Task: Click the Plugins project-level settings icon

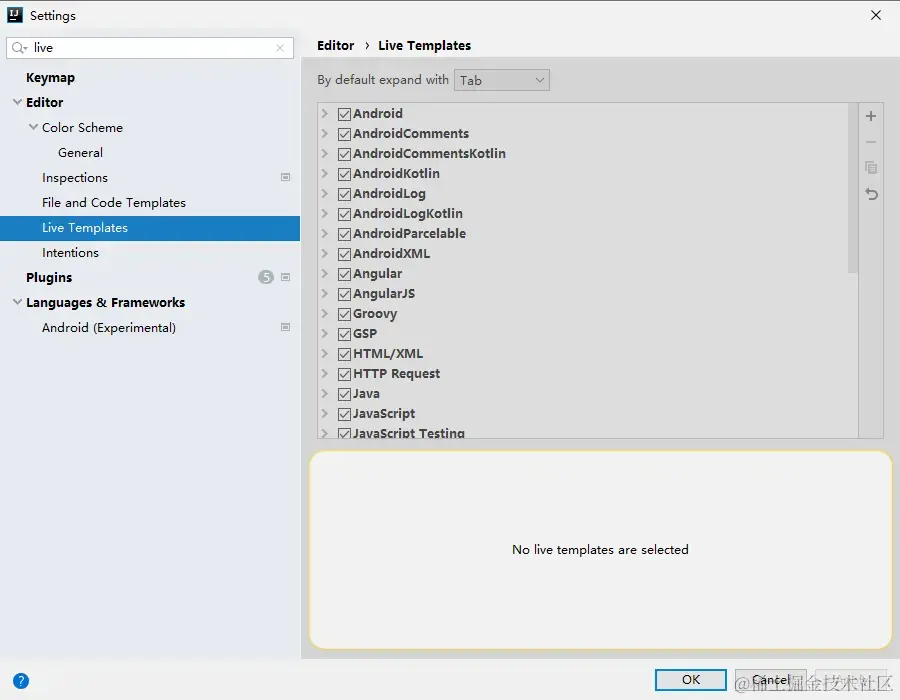Action: (x=285, y=277)
